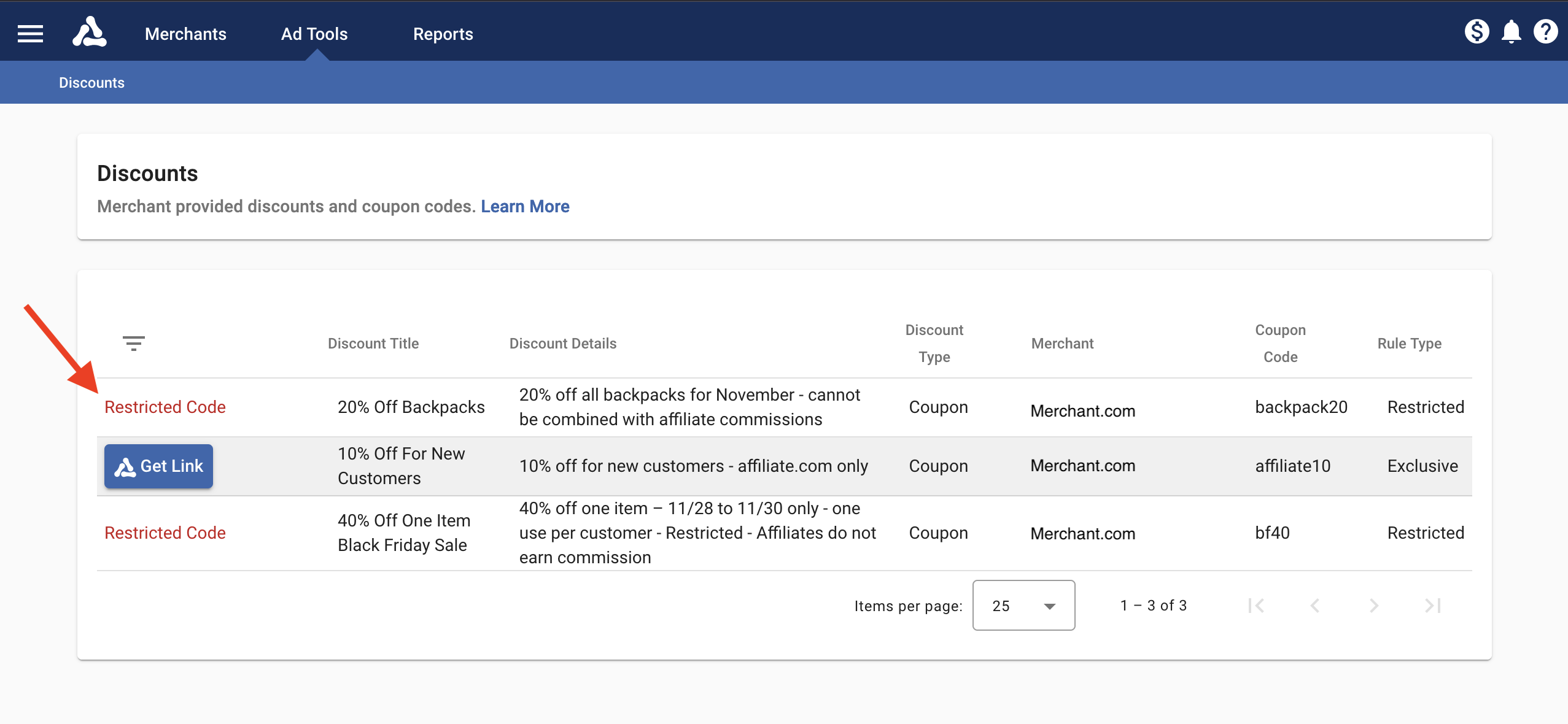This screenshot has width=1568, height=724.
Task: Click the Coupon Code column header
Action: [1281, 344]
